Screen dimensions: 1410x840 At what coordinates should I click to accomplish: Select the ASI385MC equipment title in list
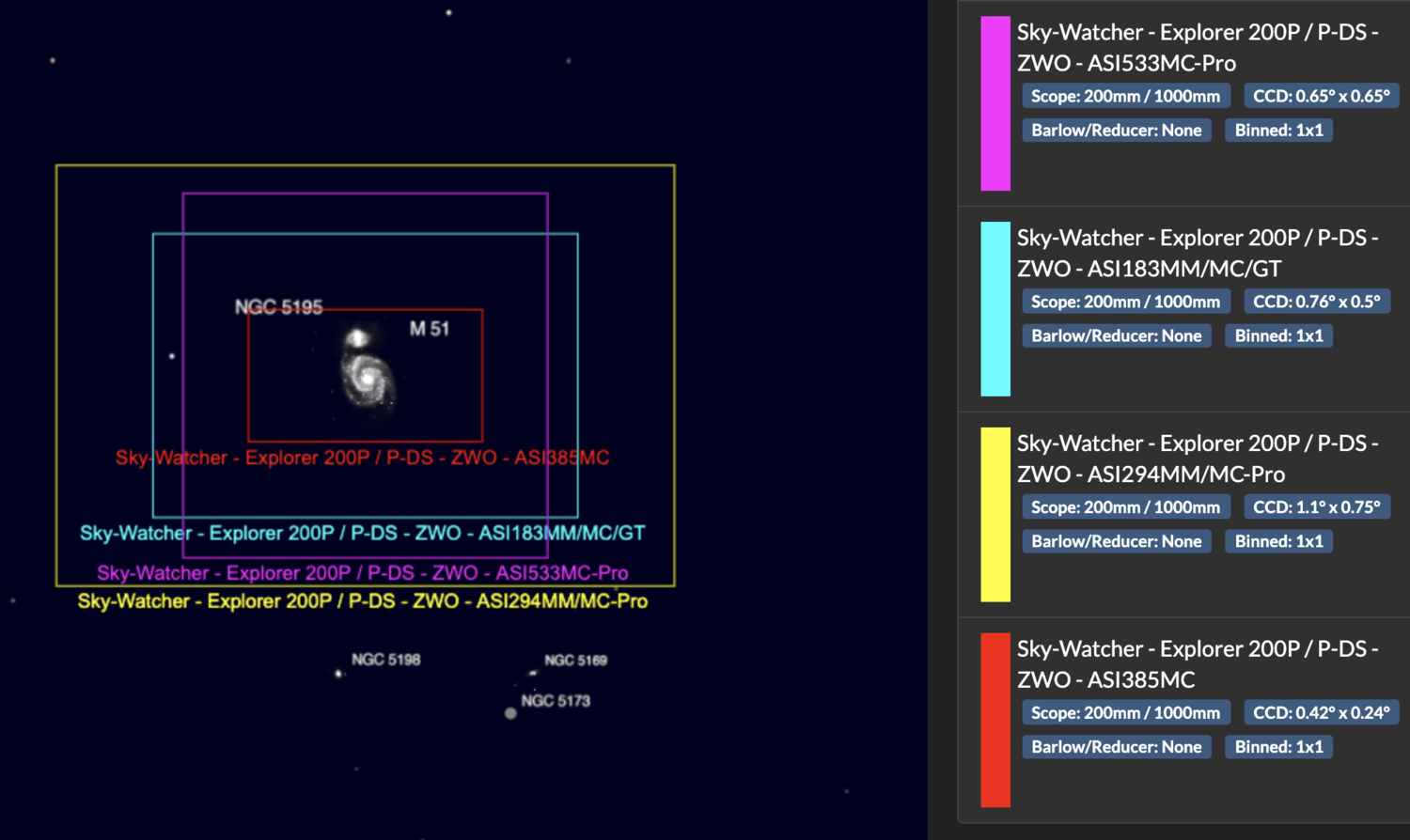pyautogui.click(x=1198, y=664)
